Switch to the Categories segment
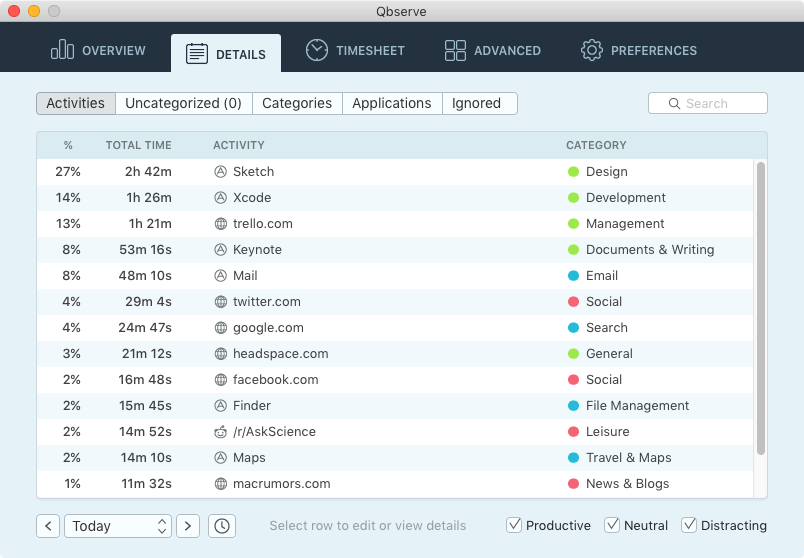This screenshot has height=558, width=804. pyautogui.click(x=297, y=104)
